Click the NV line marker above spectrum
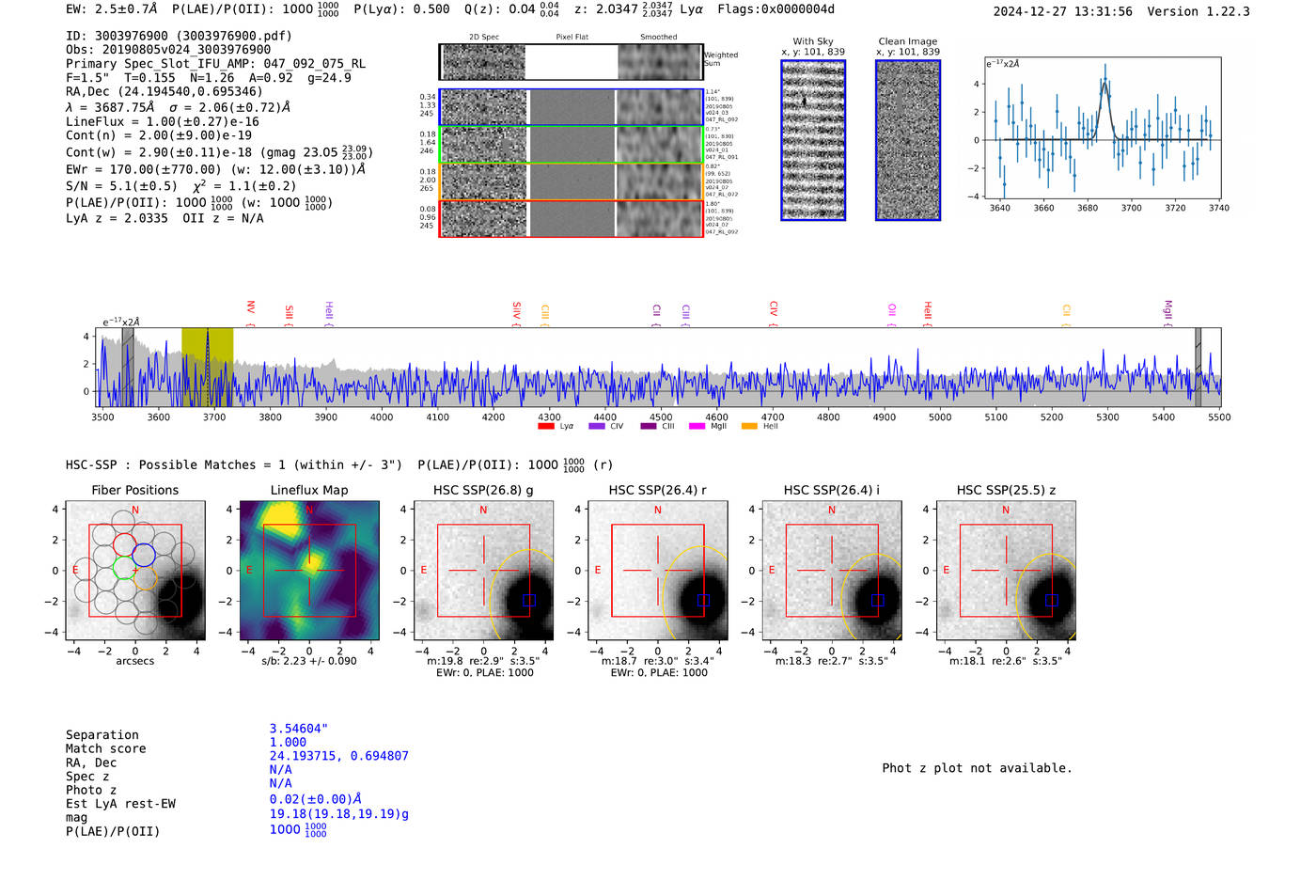Image resolution: width=1316 pixels, height=896 pixels. [251, 312]
